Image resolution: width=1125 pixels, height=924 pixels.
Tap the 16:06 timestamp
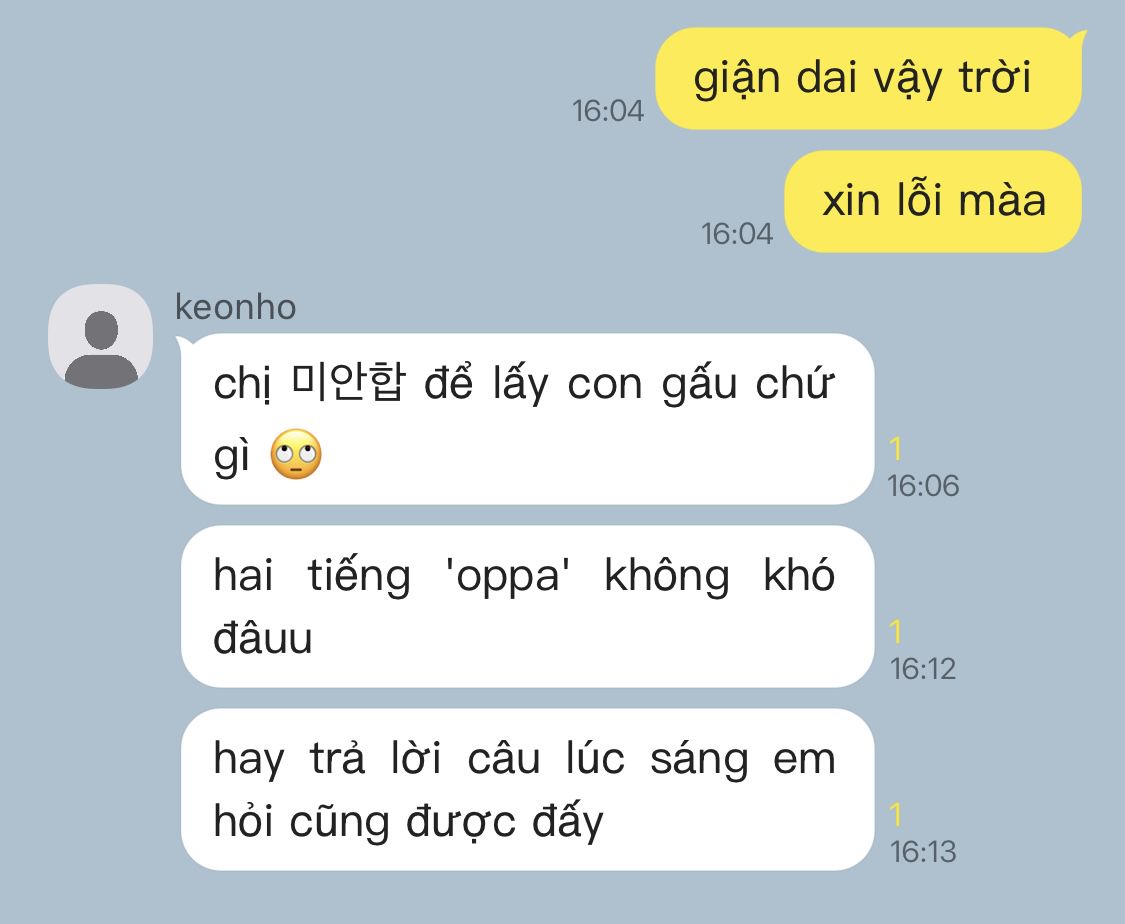(923, 486)
